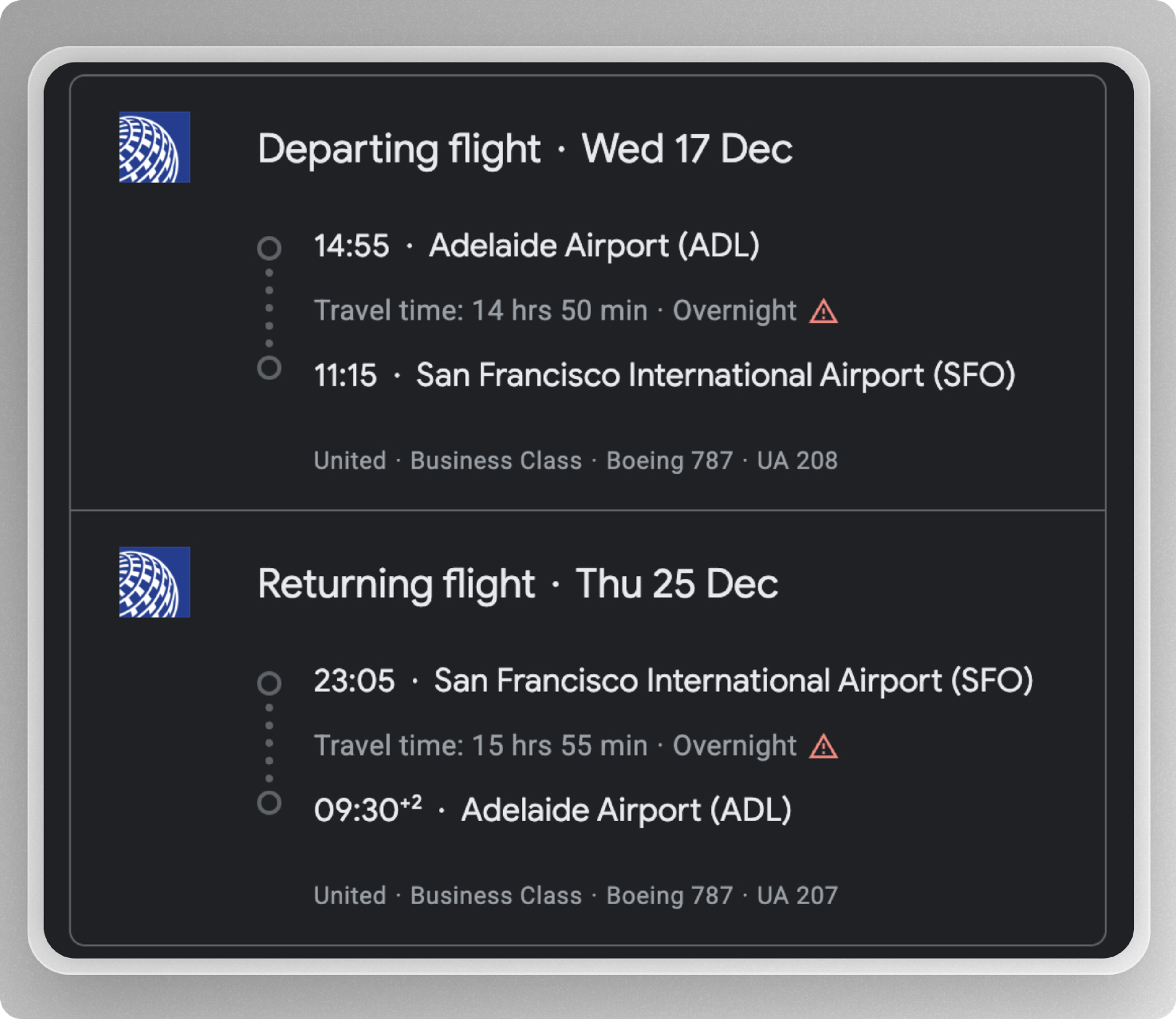1176x1019 pixels.
Task: Click the returning flight overnight warning triangle
Action: pos(823,747)
